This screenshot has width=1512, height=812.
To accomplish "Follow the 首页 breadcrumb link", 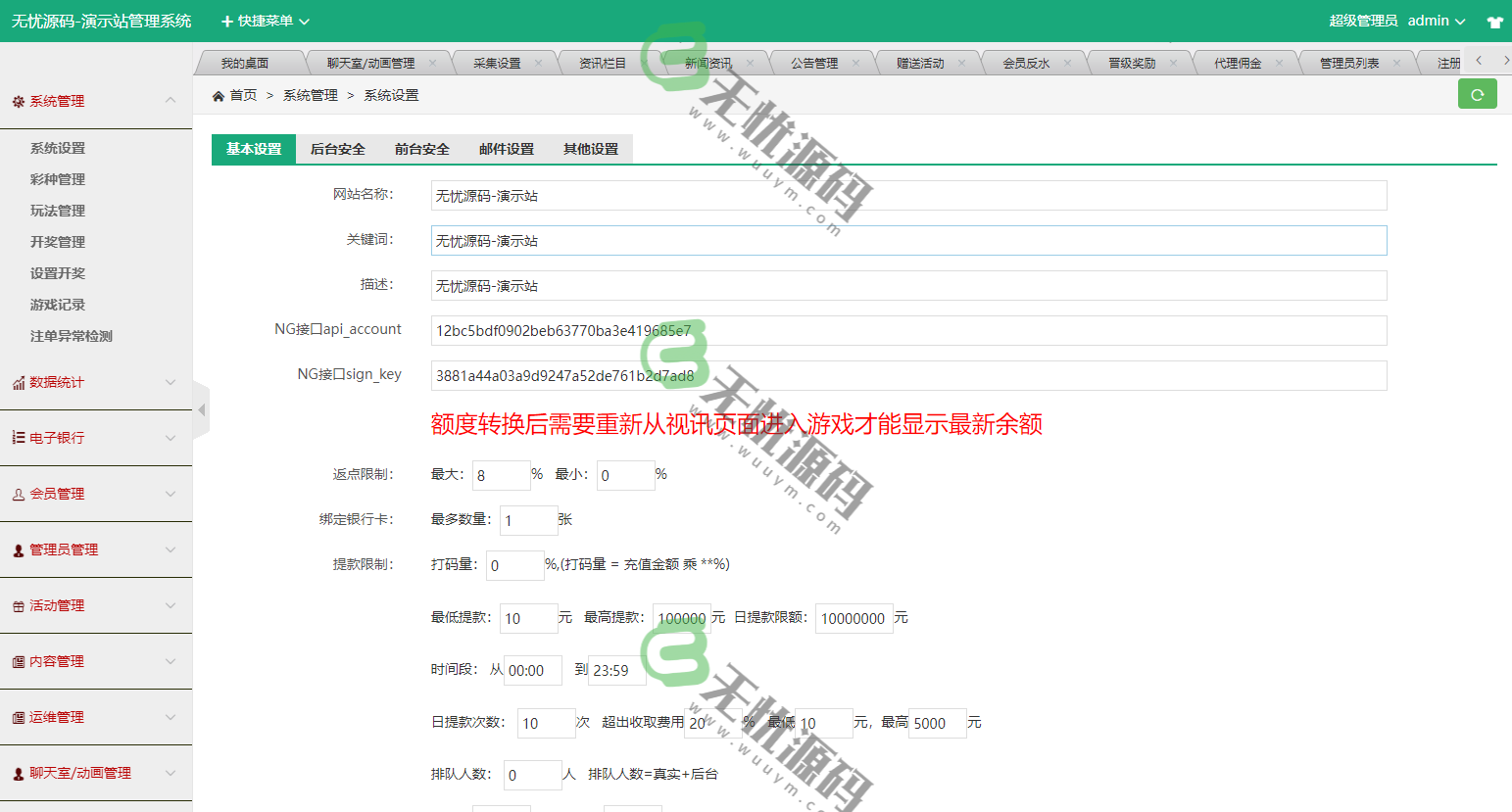I will 244,95.
